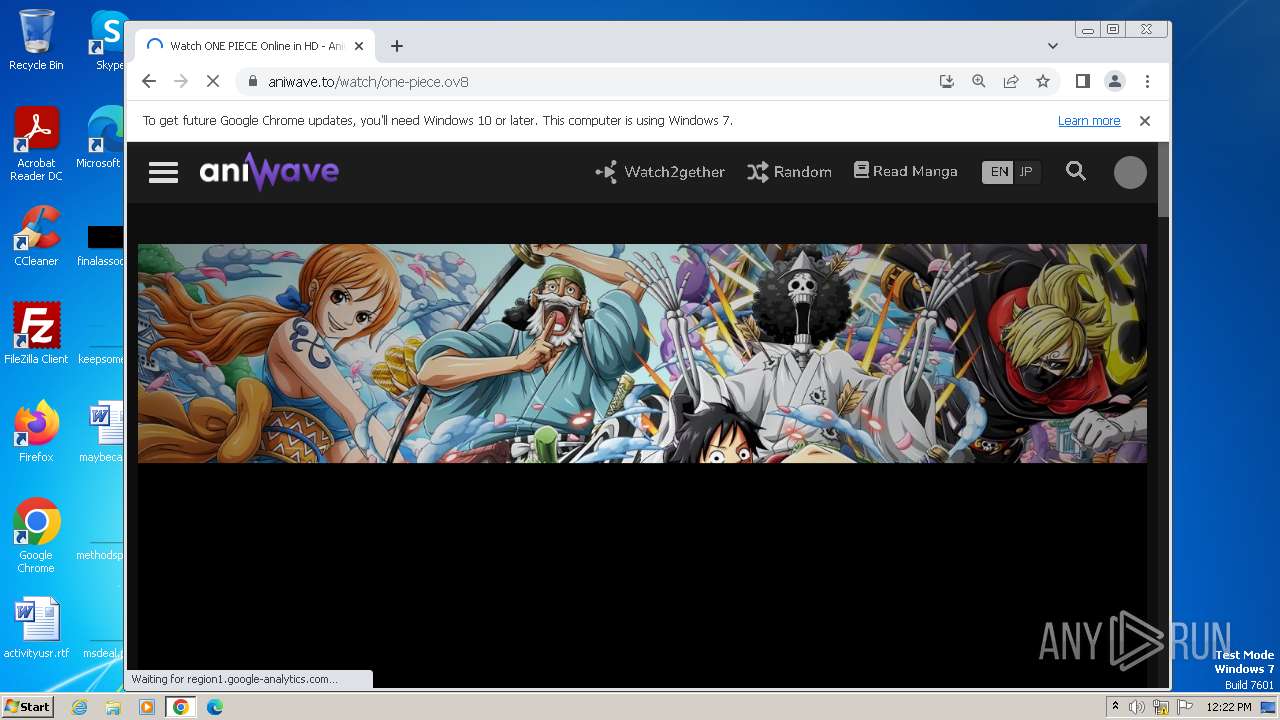Open the Recycle Bin desktop icon
1280x720 pixels.
pyautogui.click(x=36, y=40)
